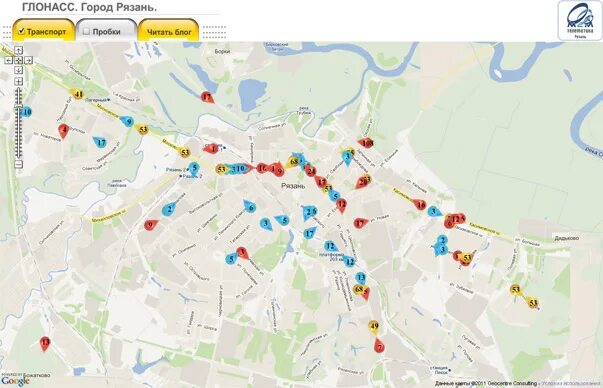Select red route 9 marker beside blue 2
Image resolution: width=603 pixels, height=388 pixels.
point(151,225)
